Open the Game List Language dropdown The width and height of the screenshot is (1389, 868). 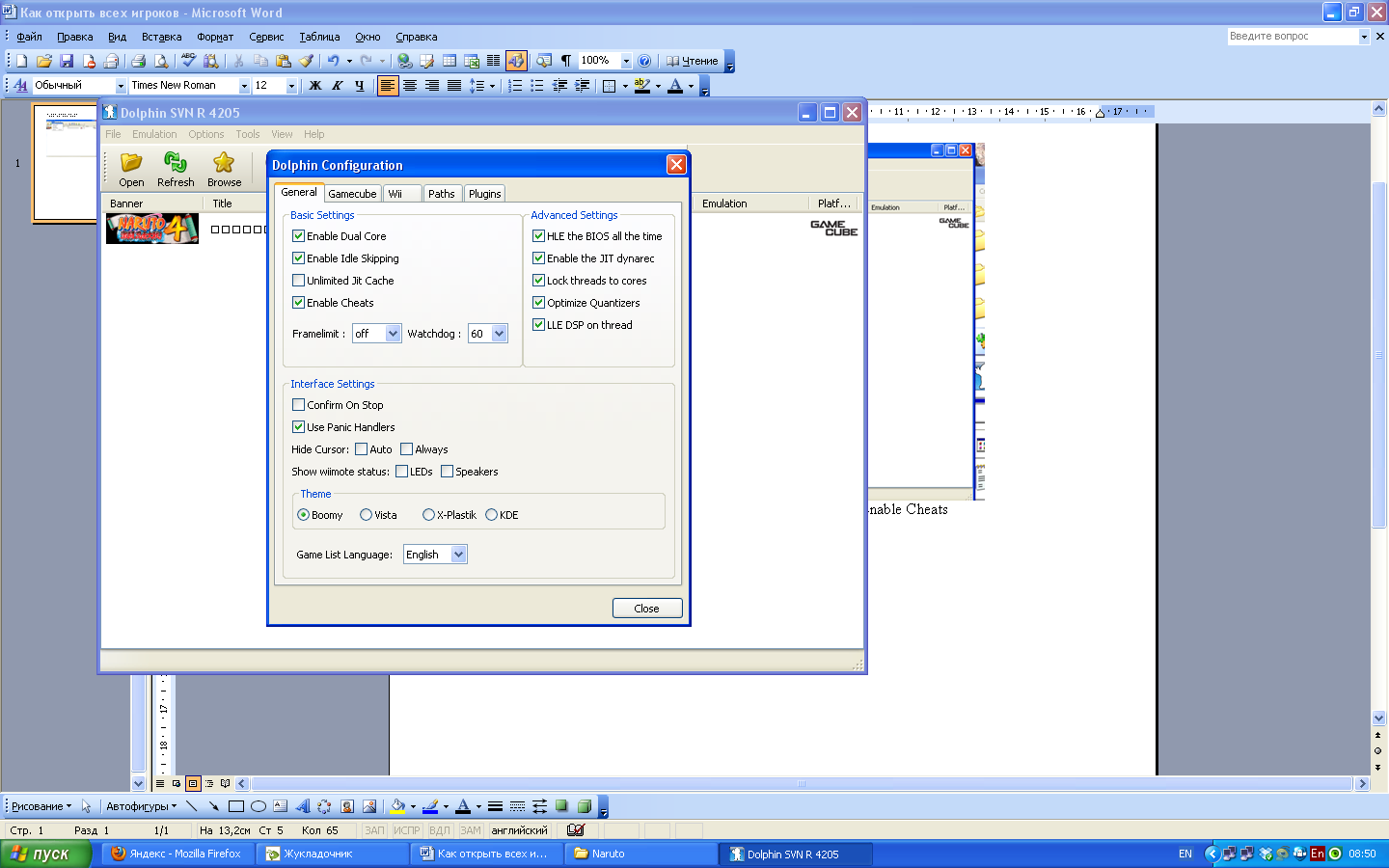point(459,555)
